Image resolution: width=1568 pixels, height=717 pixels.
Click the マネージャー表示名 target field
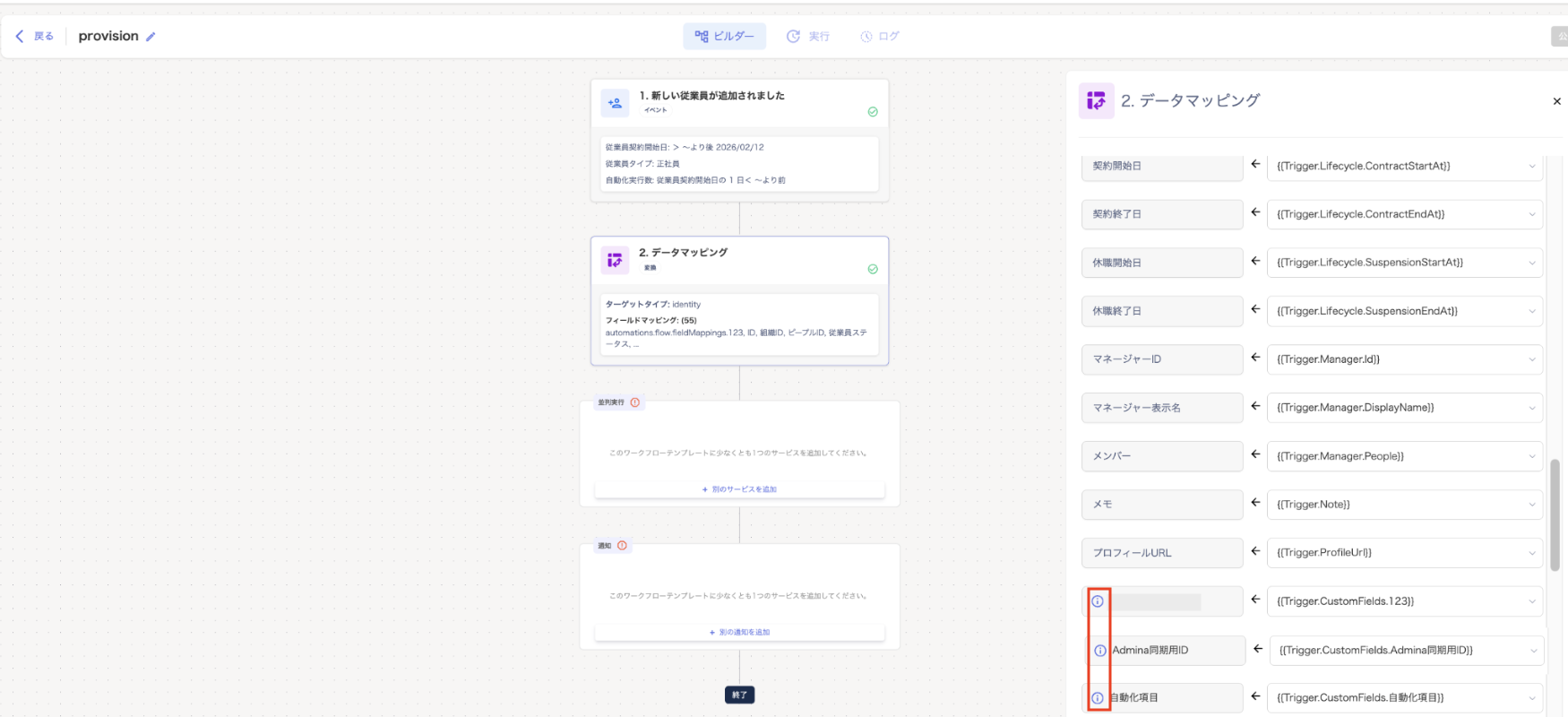(1162, 408)
